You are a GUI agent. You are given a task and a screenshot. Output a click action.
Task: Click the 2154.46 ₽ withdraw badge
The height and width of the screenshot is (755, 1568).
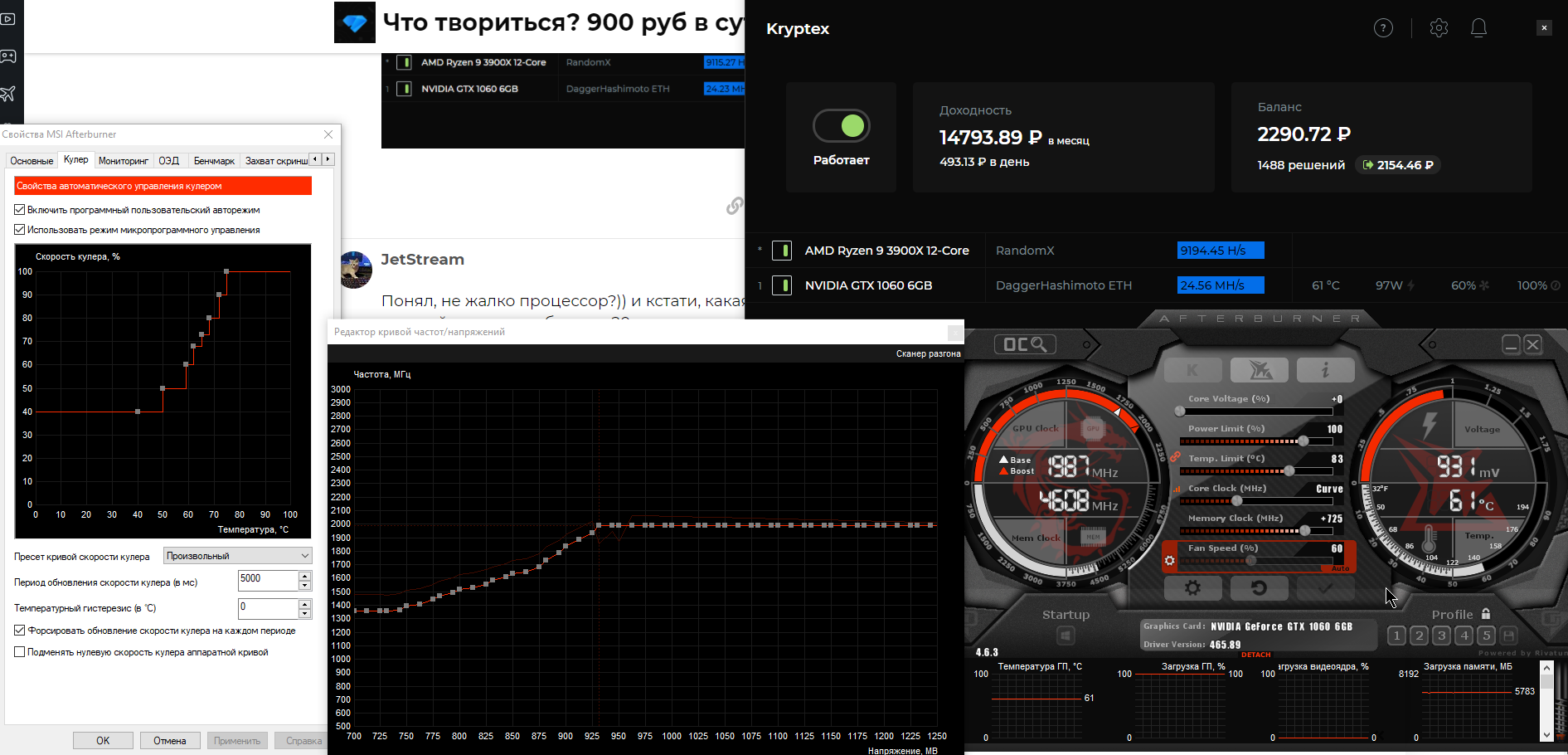pos(1397,165)
